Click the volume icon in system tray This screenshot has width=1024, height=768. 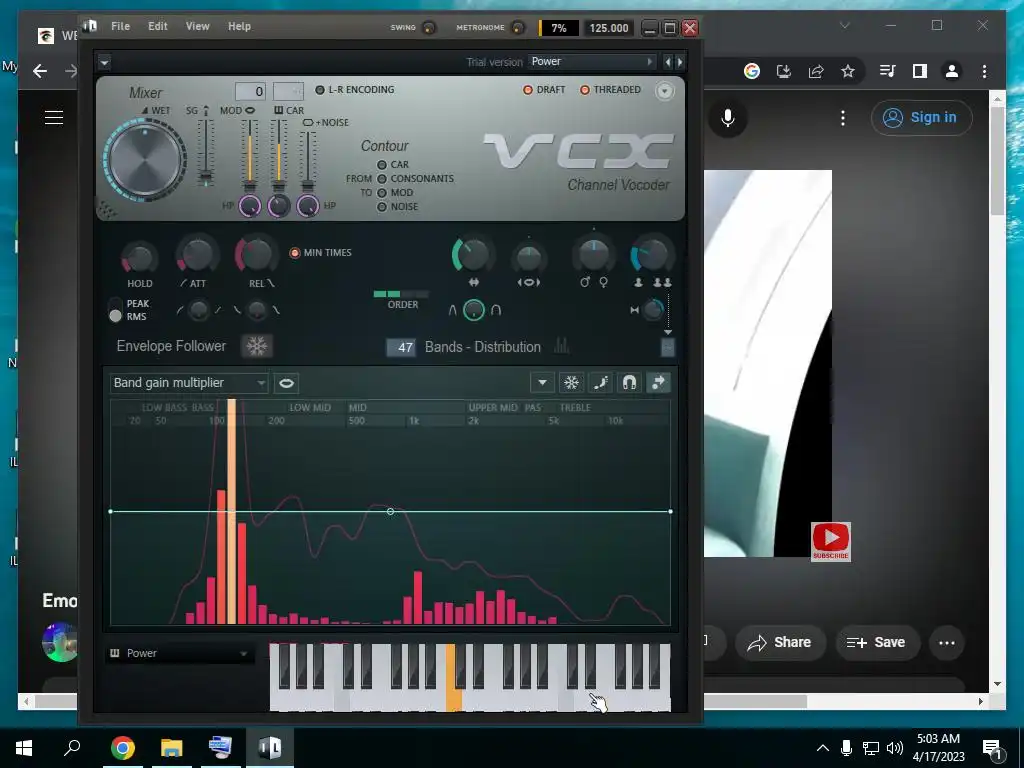[x=895, y=748]
